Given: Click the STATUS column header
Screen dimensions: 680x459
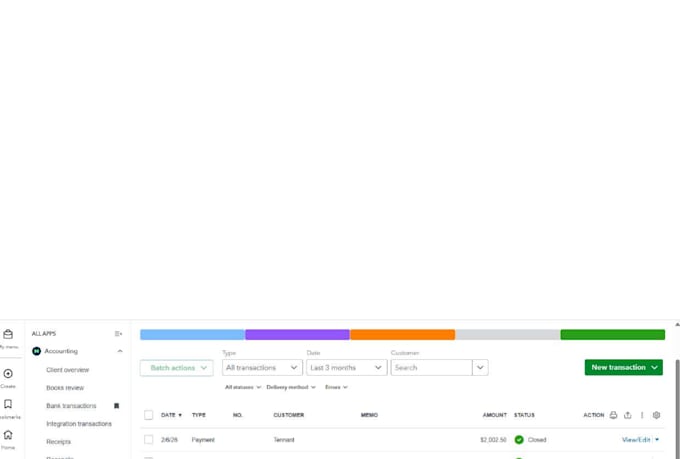Looking at the screenshot, I should [x=524, y=415].
